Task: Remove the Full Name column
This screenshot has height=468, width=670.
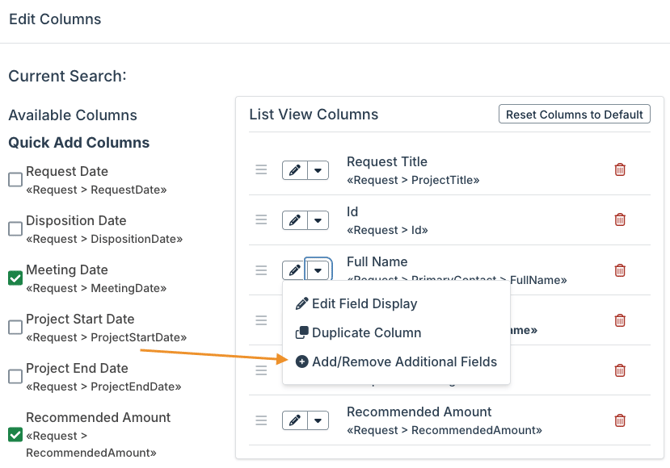Action: 620,270
